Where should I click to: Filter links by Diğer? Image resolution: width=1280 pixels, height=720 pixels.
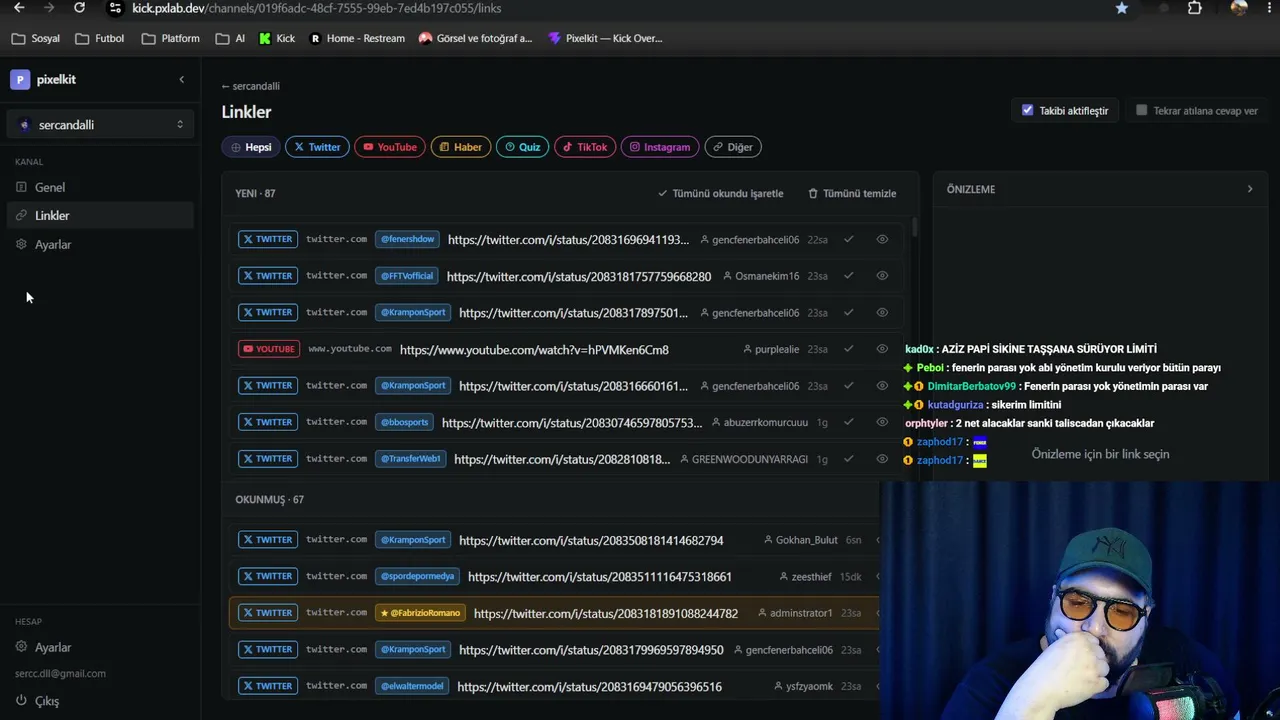click(733, 147)
